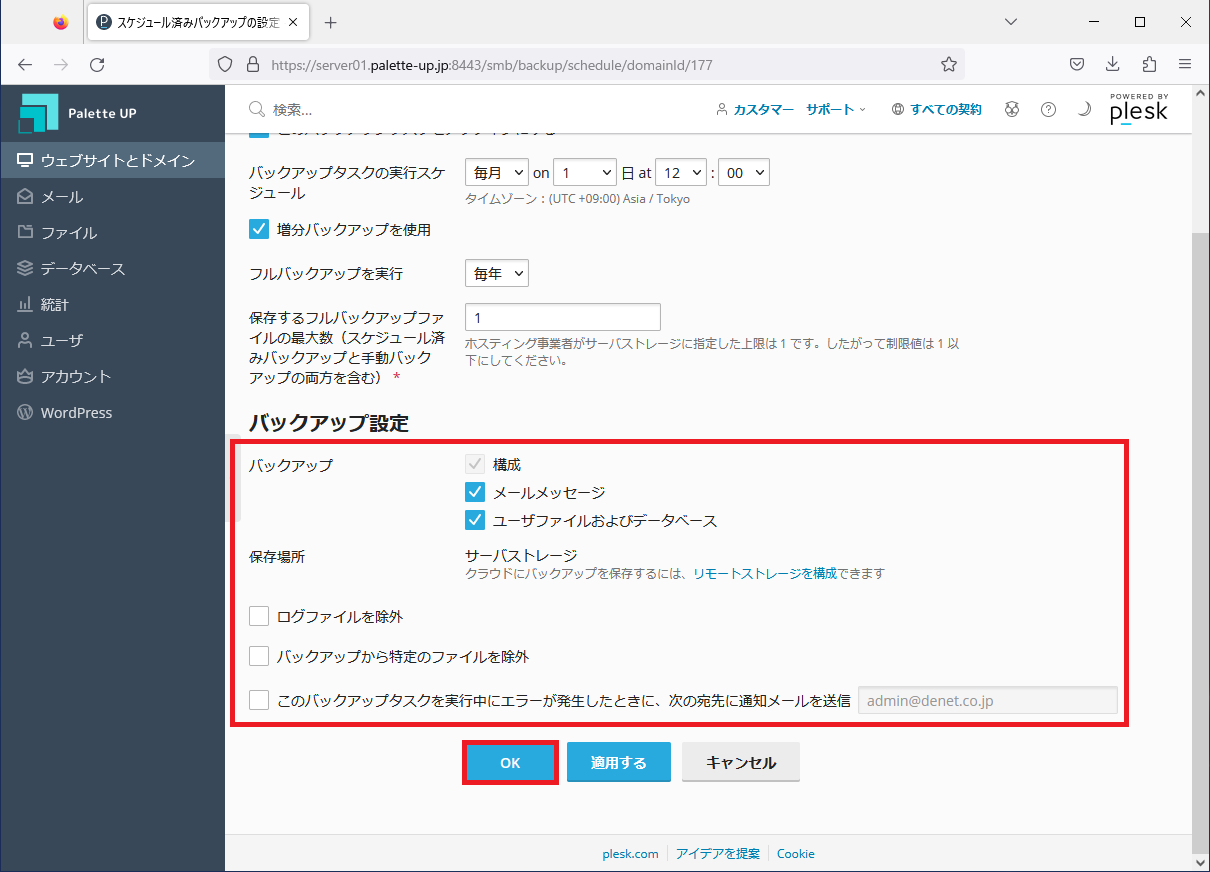Open the help question mark icon
Viewport: 1210px width, 872px height.
click(1048, 110)
